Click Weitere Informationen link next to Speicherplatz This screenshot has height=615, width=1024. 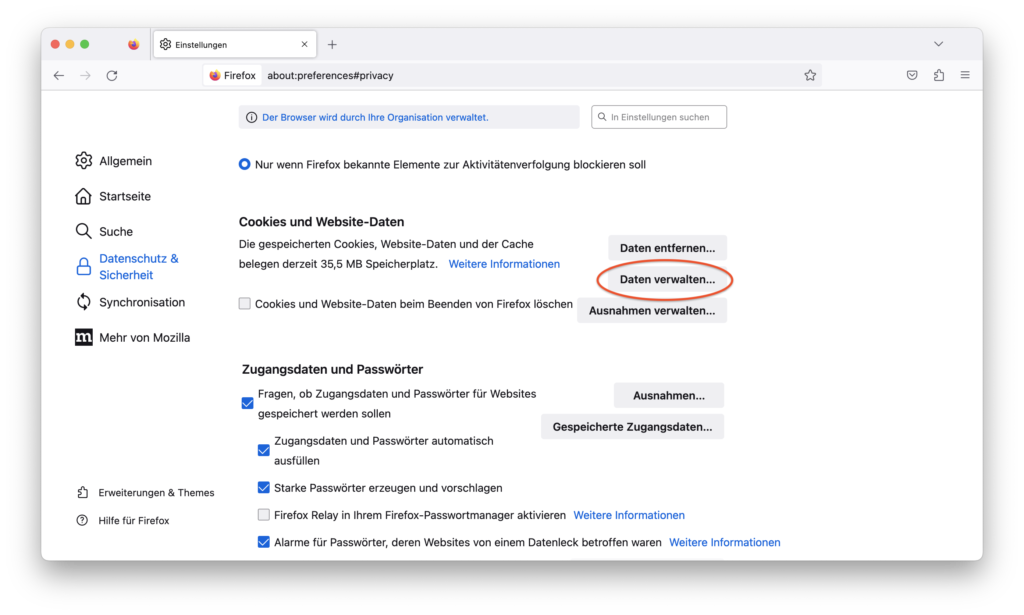click(504, 264)
